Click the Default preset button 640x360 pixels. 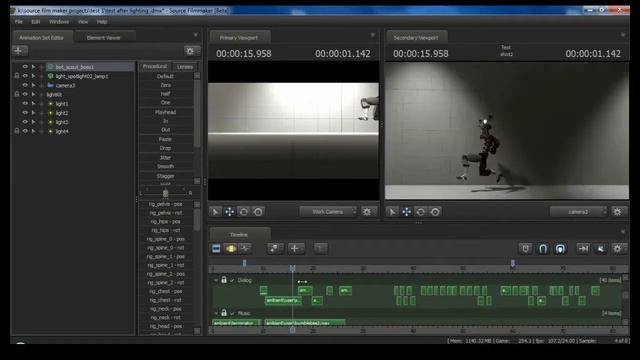click(x=165, y=76)
